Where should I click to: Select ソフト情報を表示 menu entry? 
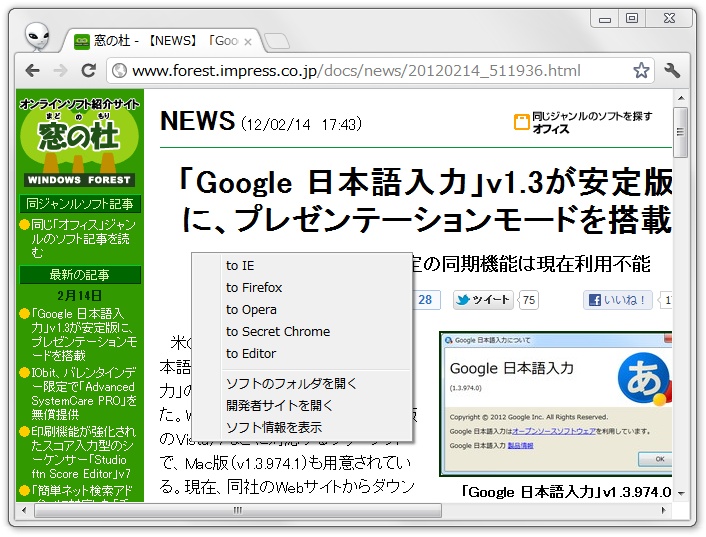[x=302, y=428]
